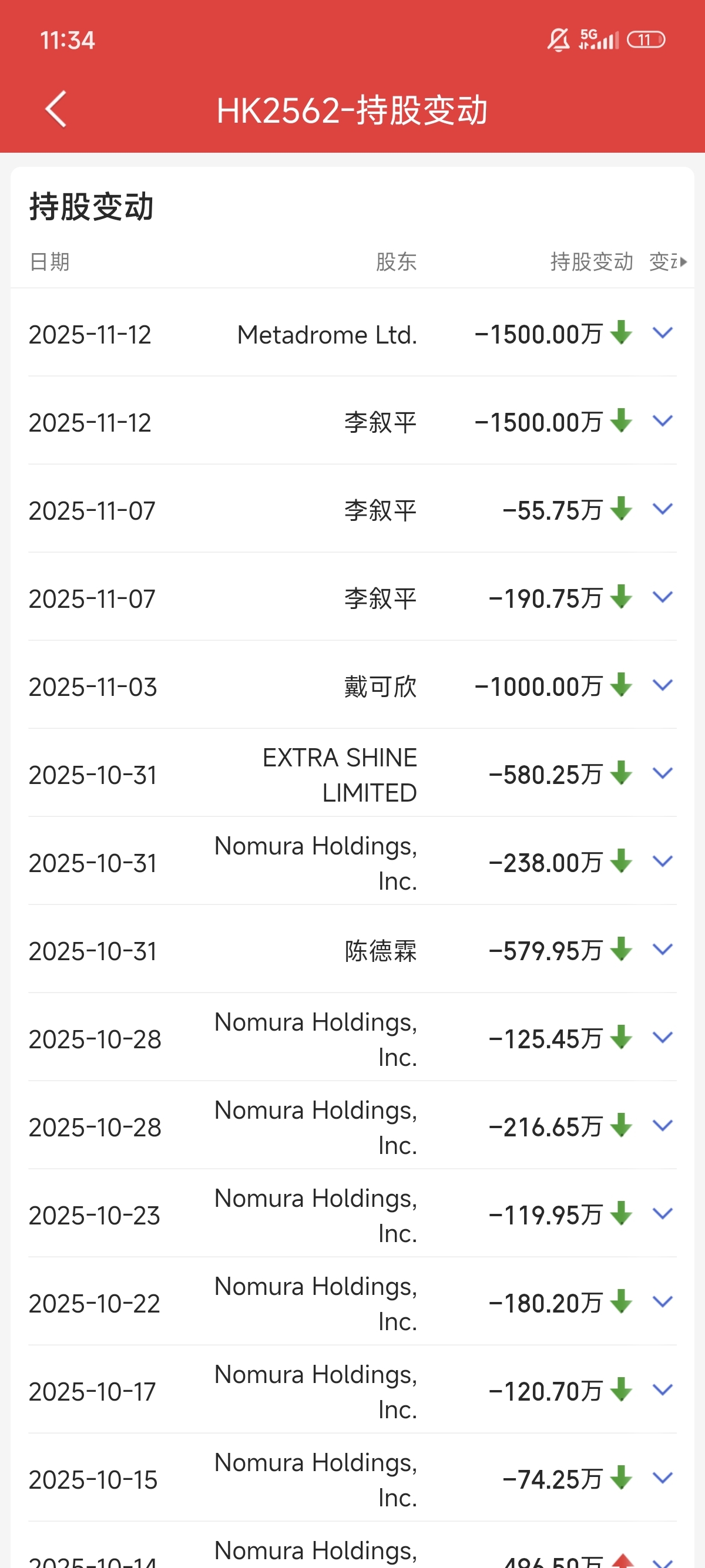The image size is (705, 1568).
Task: Tap the scroll-right triangle in table header
Action: (x=684, y=262)
